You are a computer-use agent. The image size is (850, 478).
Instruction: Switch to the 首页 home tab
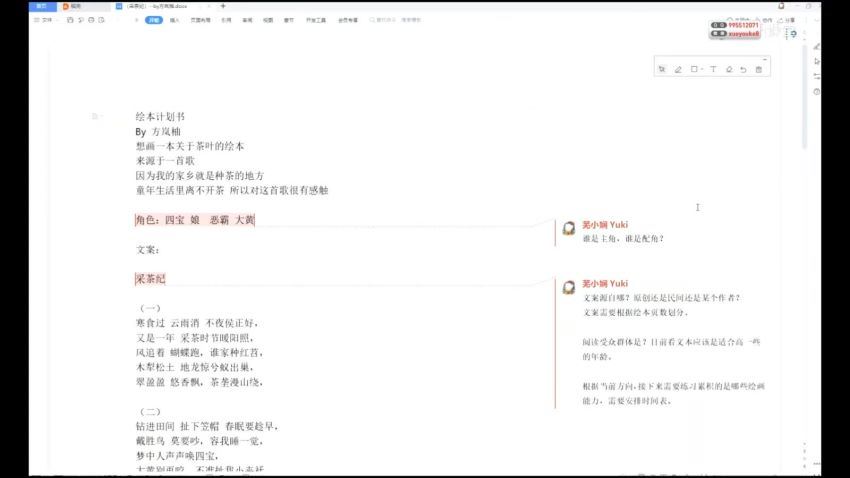41,6
